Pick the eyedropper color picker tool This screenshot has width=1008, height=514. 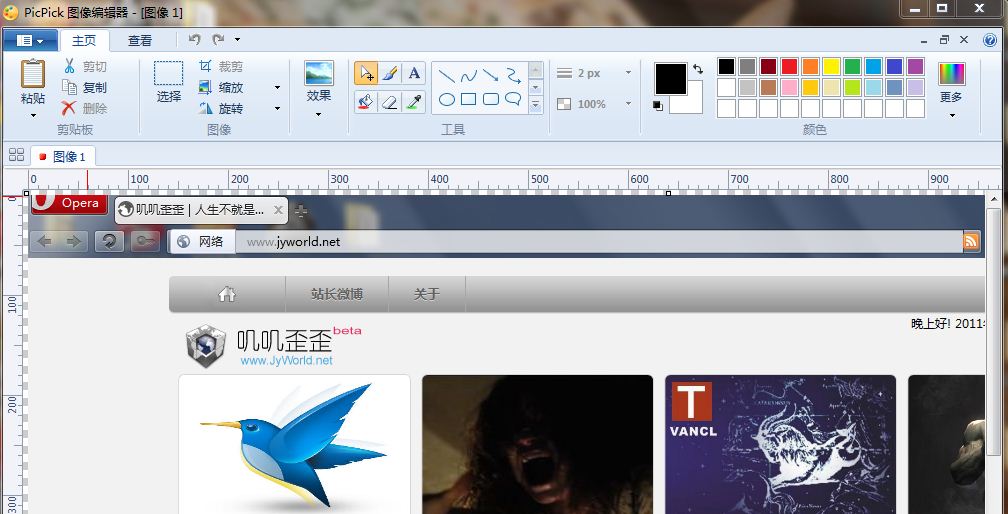point(414,101)
